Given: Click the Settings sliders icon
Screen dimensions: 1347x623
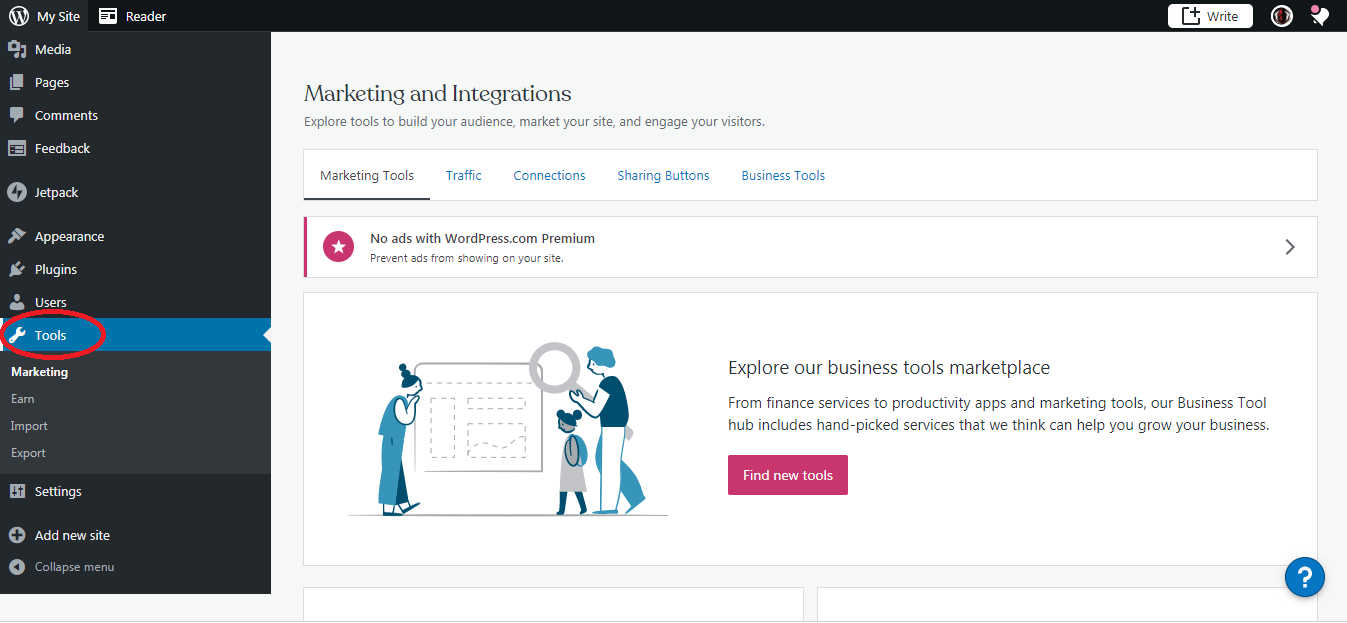Looking at the screenshot, I should click(17, 492).
